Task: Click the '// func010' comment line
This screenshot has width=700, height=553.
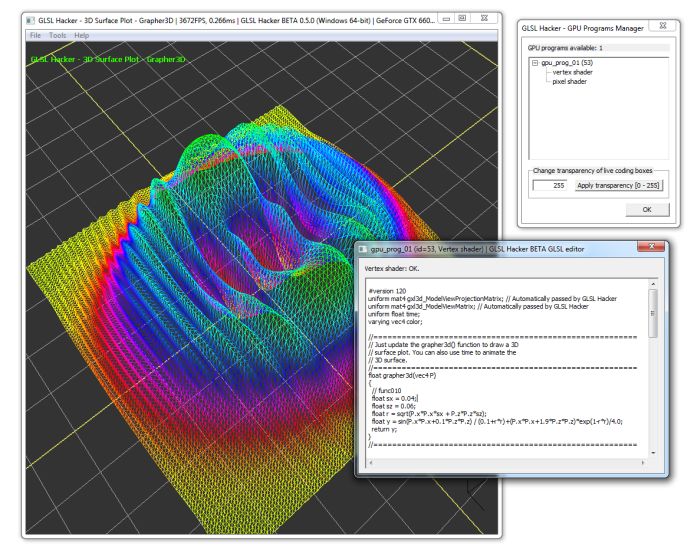Action: point(386,391)
